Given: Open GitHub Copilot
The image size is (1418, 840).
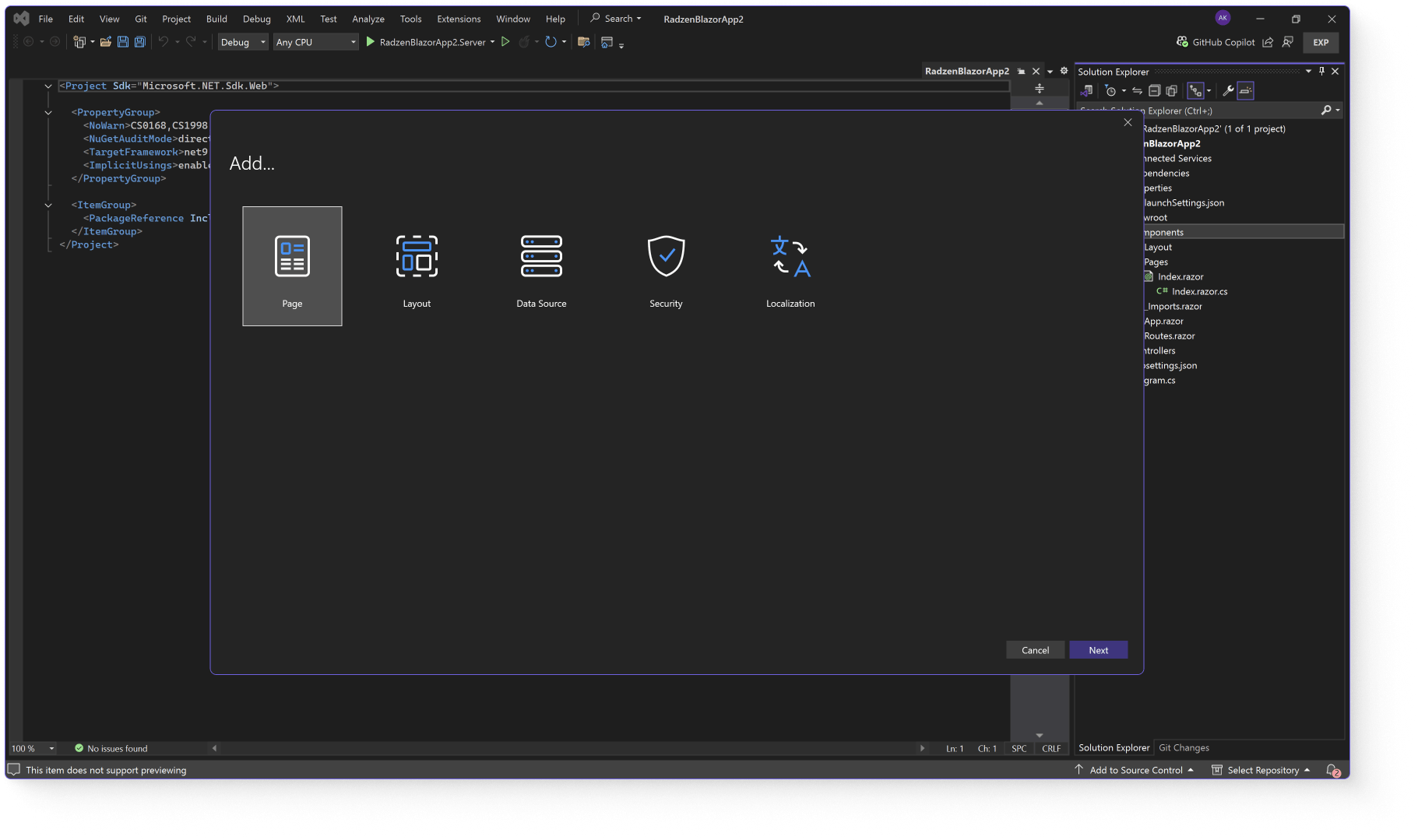Looking at the screenshot, I should pos(1216,42).
